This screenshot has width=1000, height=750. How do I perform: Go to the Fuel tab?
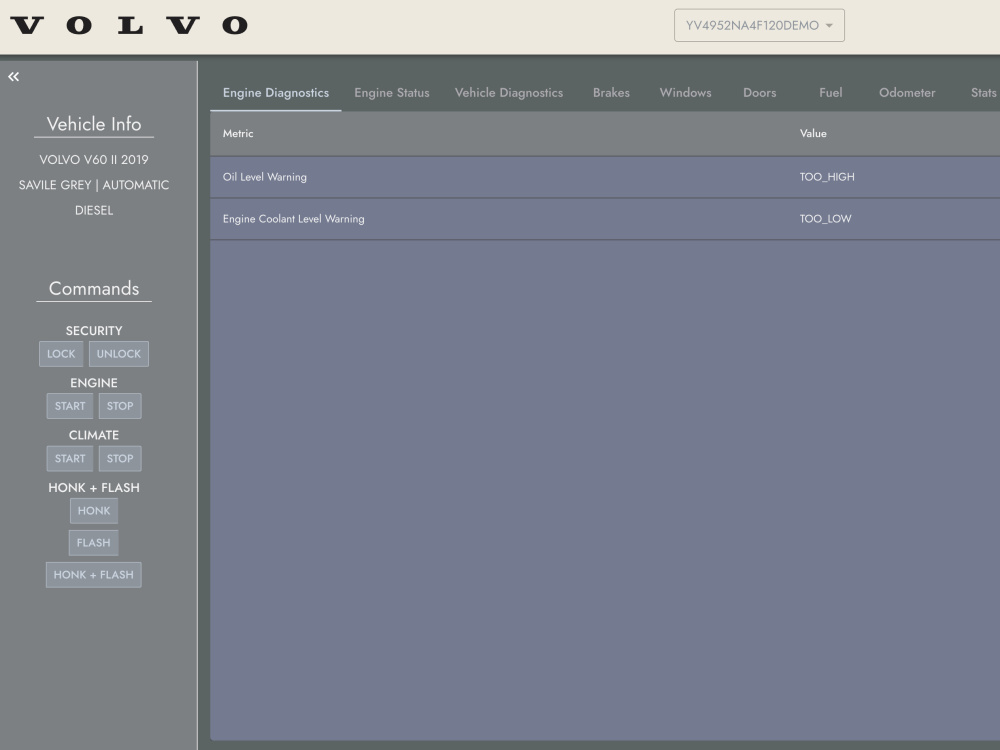pos(830,92)
